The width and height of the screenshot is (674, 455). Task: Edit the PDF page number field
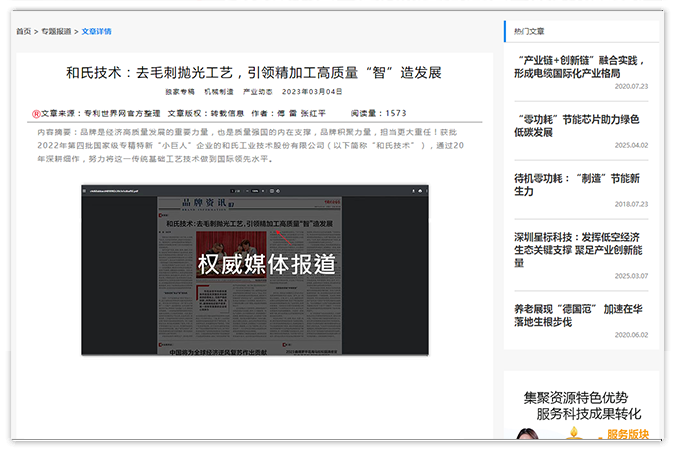click(232, 191)
